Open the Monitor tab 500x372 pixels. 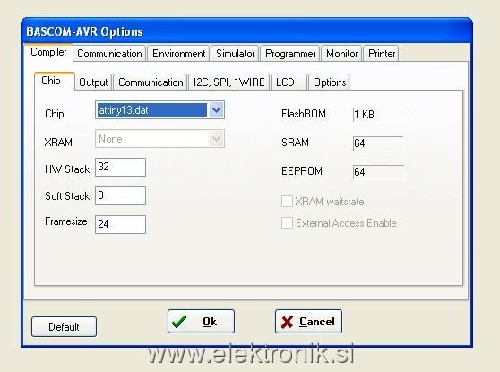pyautogui.click(x=342, y=54)
